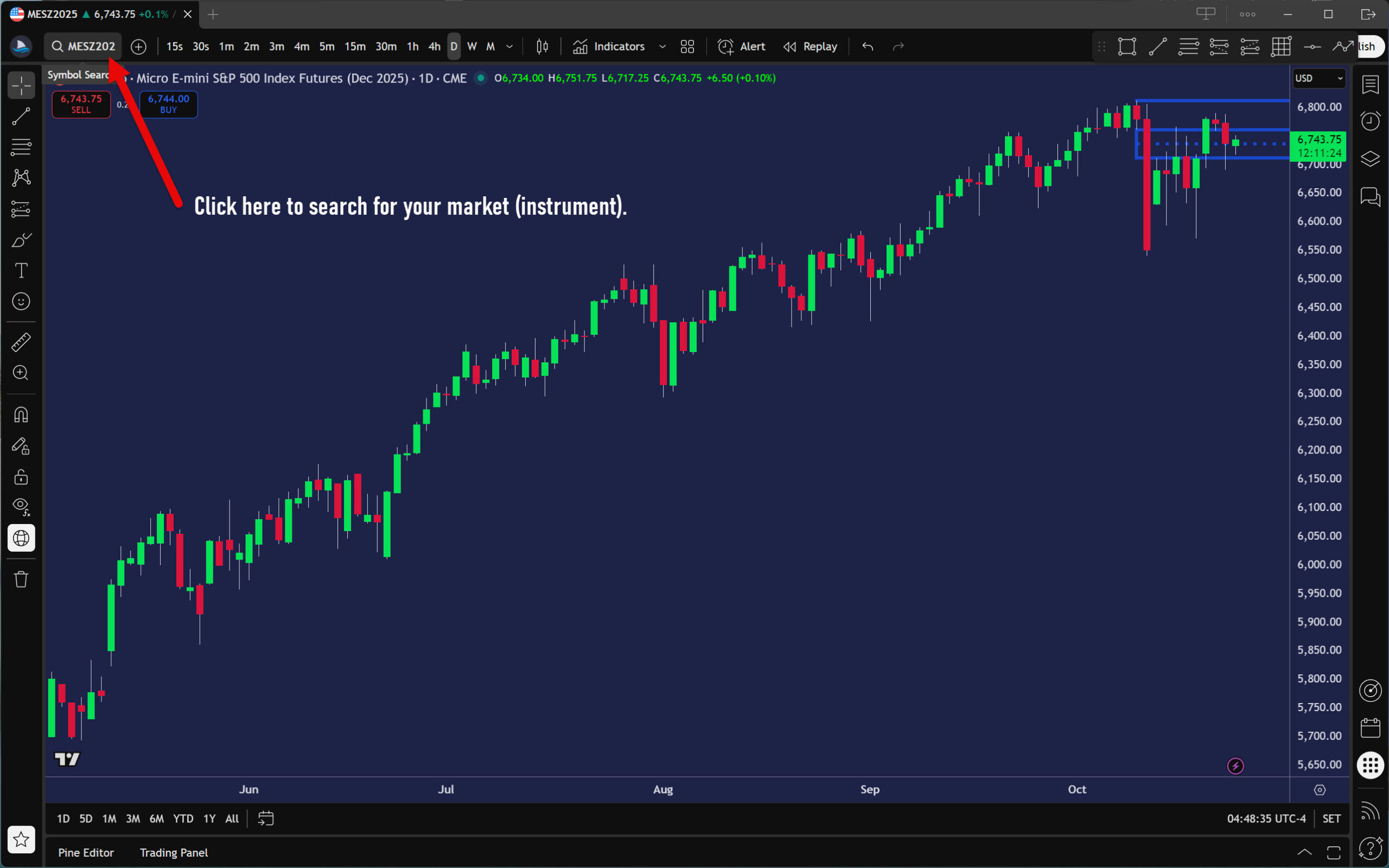Select the Trend Line drawing tool

pos(21,117)
